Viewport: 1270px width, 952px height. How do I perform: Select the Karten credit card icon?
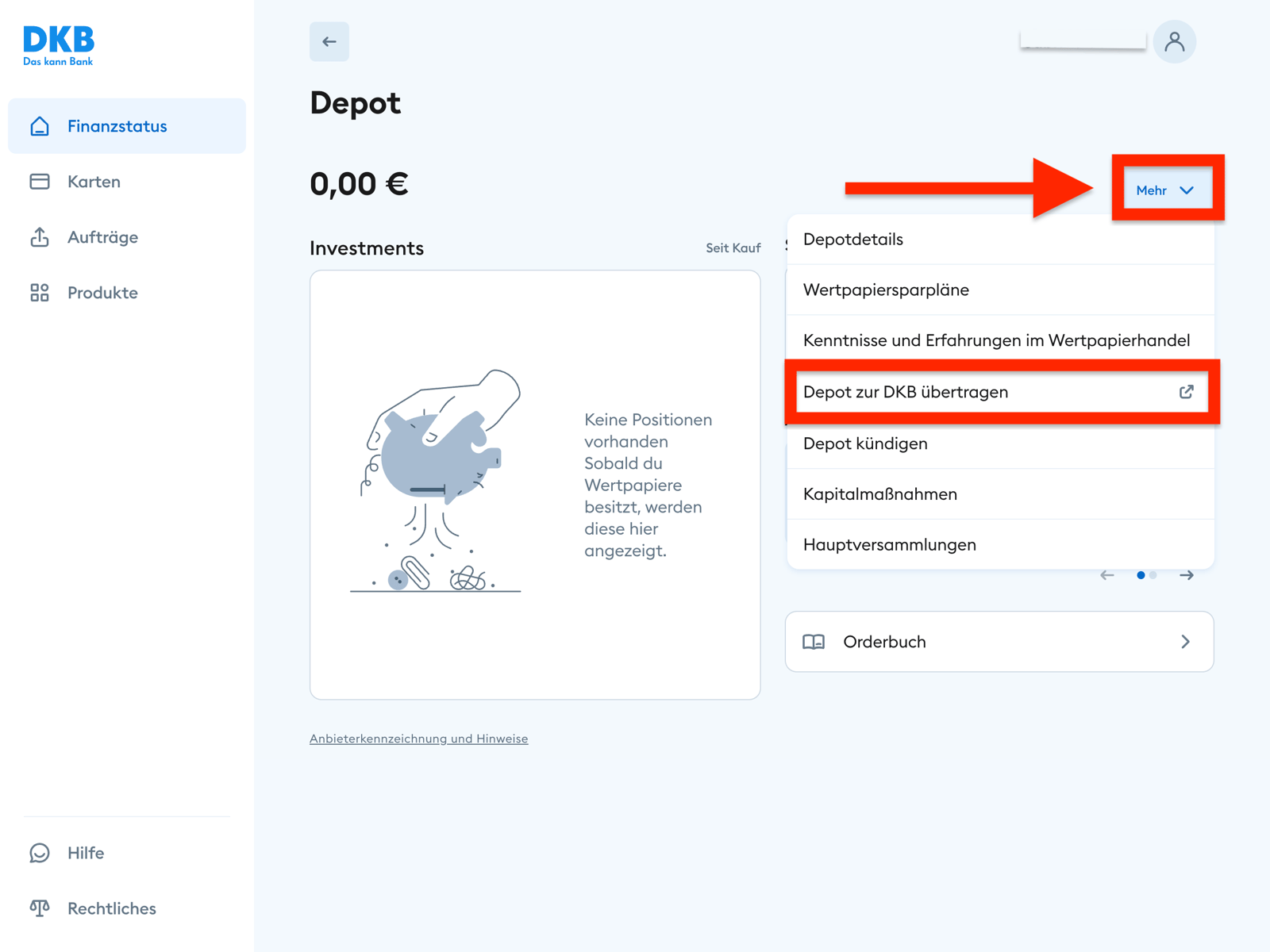39,181
